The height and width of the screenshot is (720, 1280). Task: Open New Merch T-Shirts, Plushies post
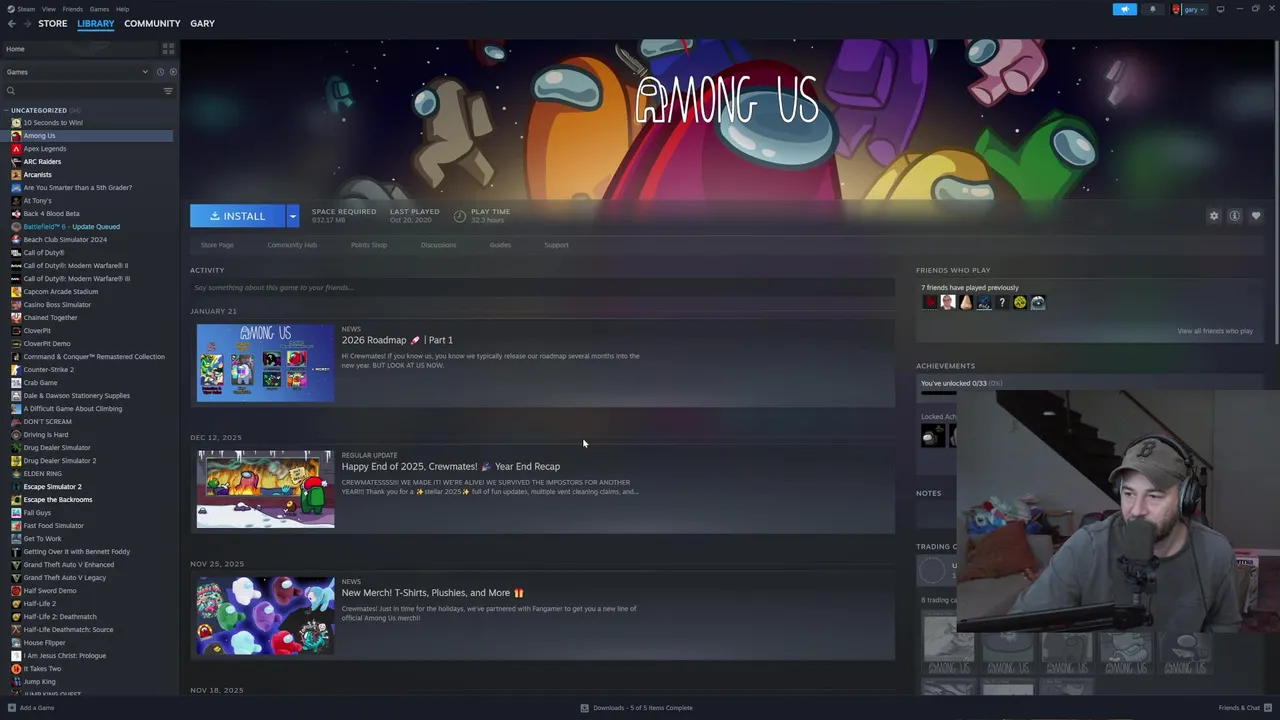tap(432, 593)
